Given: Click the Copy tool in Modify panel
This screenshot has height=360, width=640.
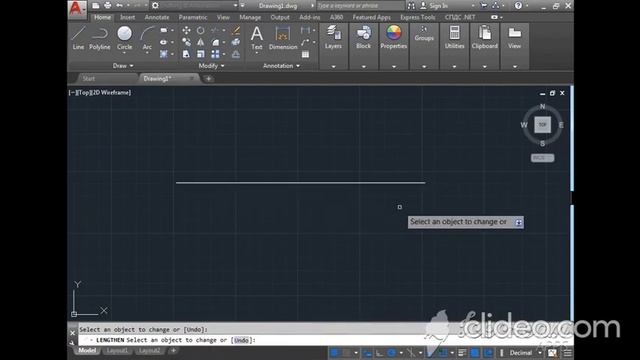Looking at the screenshot, I should 186,42.
